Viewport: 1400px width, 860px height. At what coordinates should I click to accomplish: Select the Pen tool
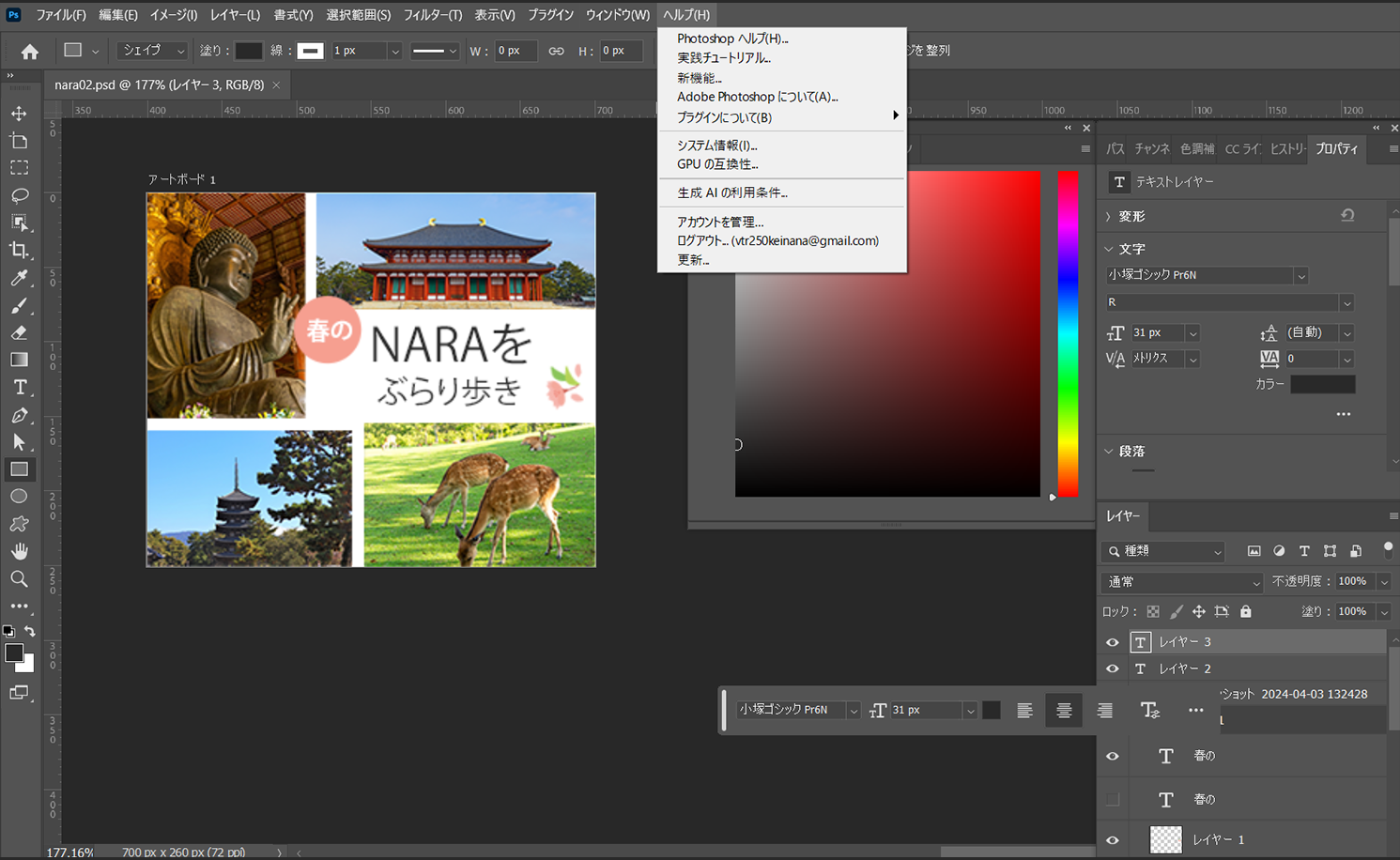coord(19,414)
